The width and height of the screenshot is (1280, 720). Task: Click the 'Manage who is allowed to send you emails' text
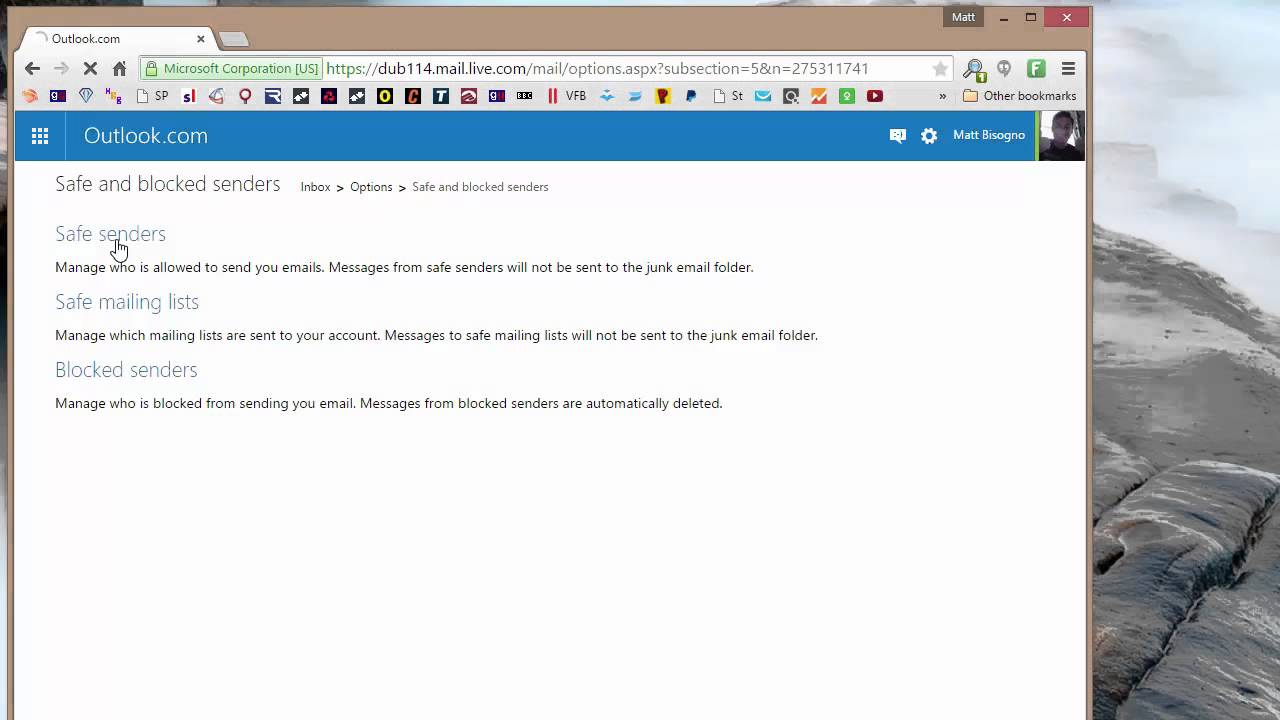pyautogui.click(x=190, y=268)
